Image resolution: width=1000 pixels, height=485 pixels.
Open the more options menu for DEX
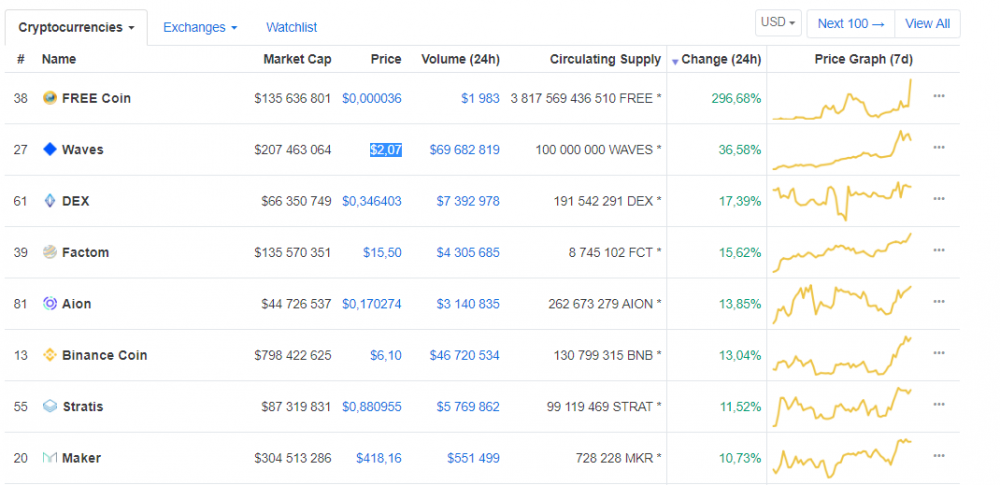(x=939, y=198)
